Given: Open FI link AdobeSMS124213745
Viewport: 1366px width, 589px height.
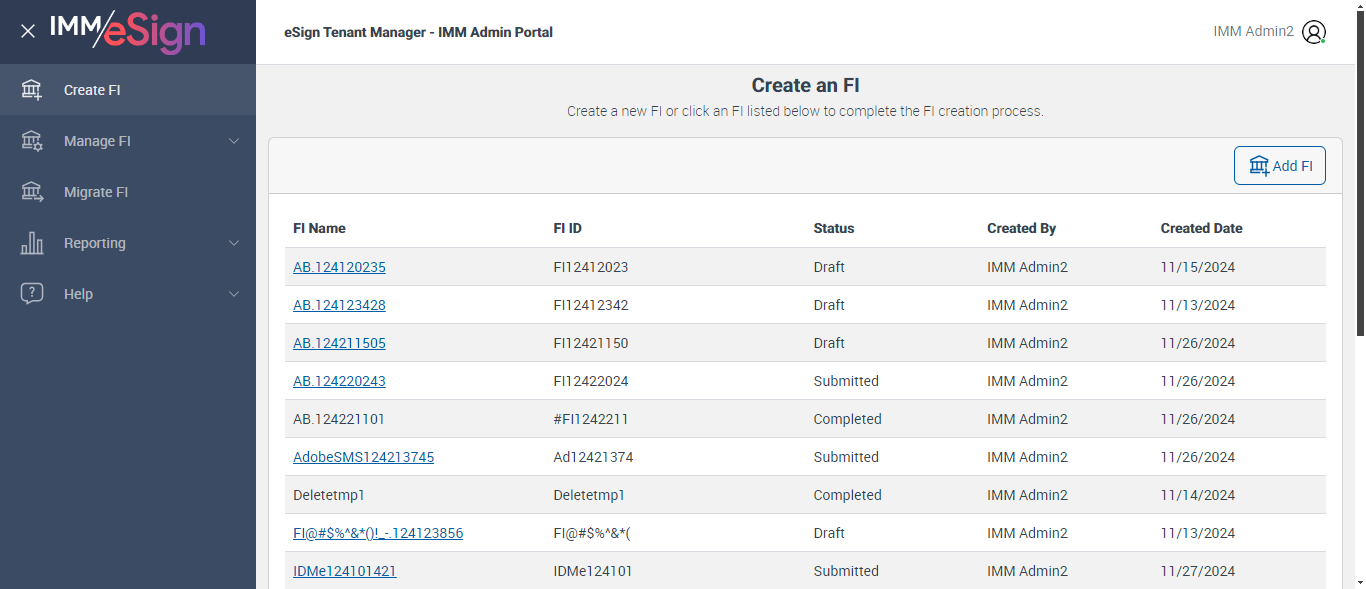Looking at the screenshot, I should 363,457.
